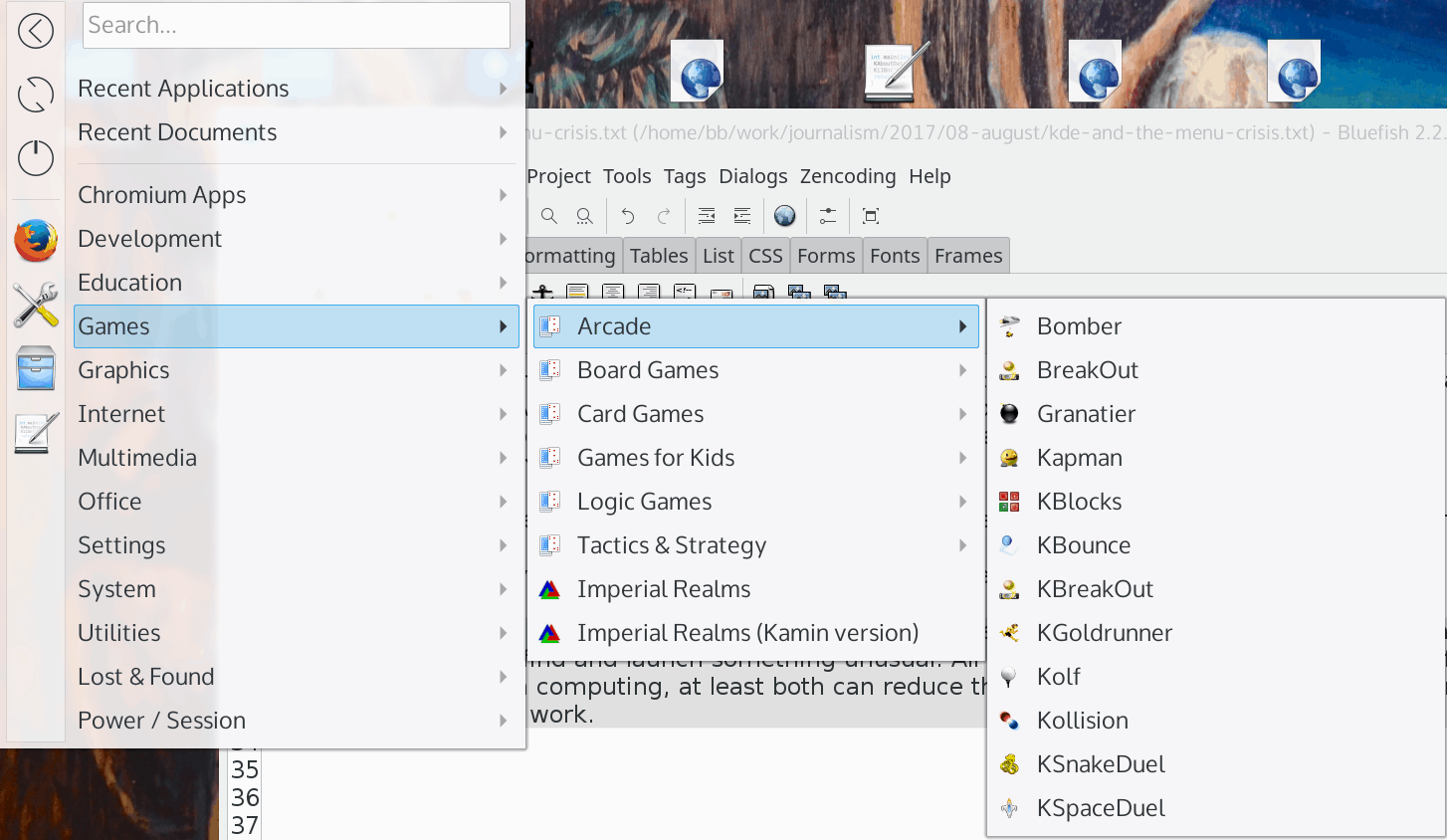Expand Recent Applications arrow
The image size is (1447, 840).
pyautogui.click(x=504, y=89)
